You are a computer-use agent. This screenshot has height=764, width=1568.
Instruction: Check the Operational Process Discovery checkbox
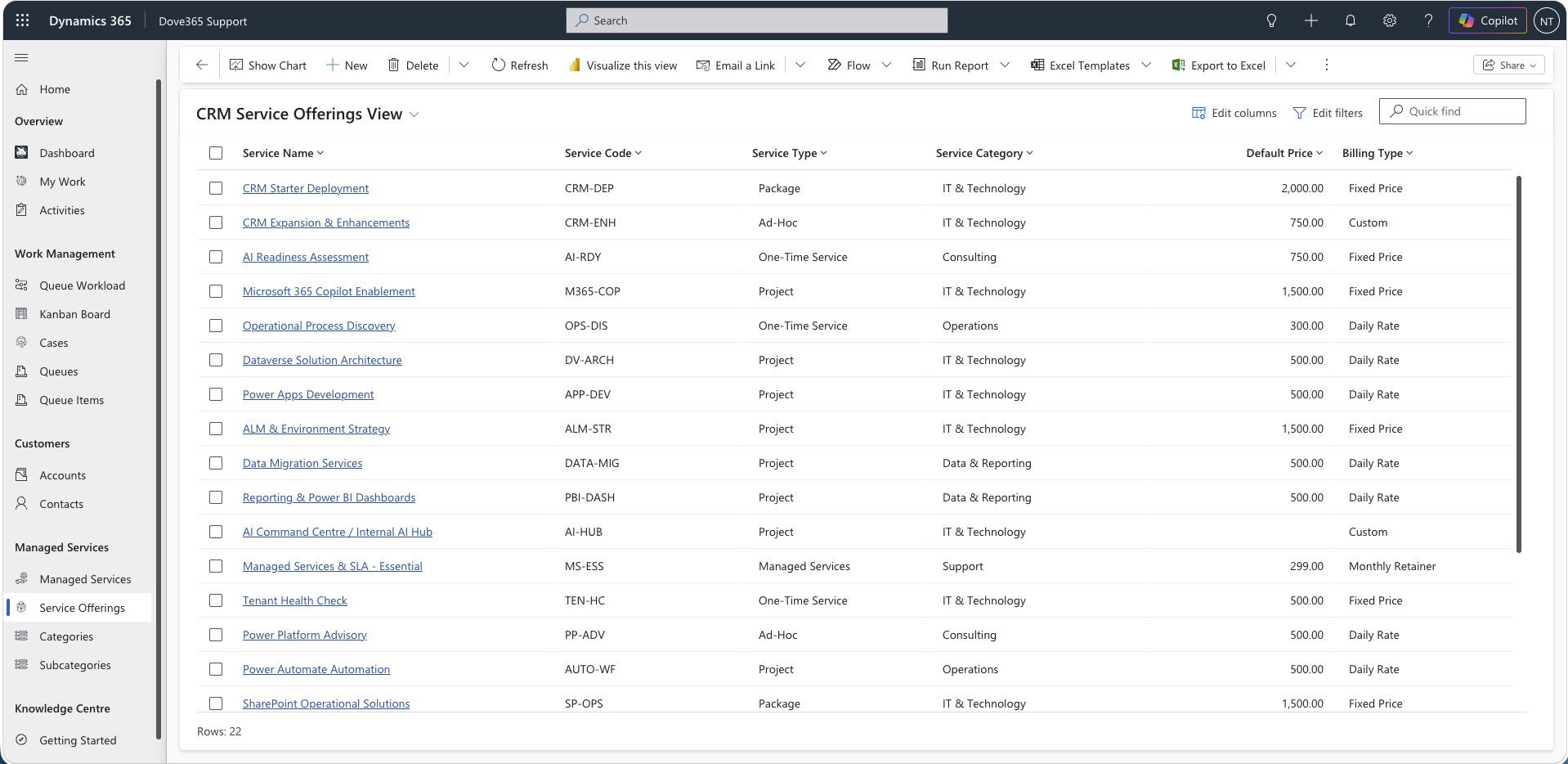(x=216, y=326)
